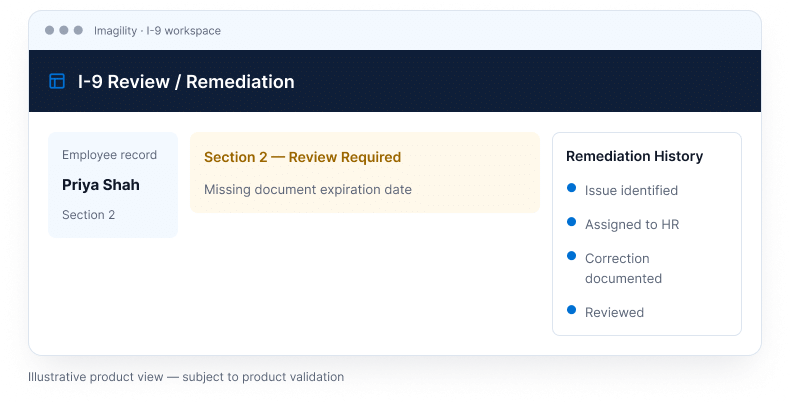Open the Priya Shah employee record card

113,185
